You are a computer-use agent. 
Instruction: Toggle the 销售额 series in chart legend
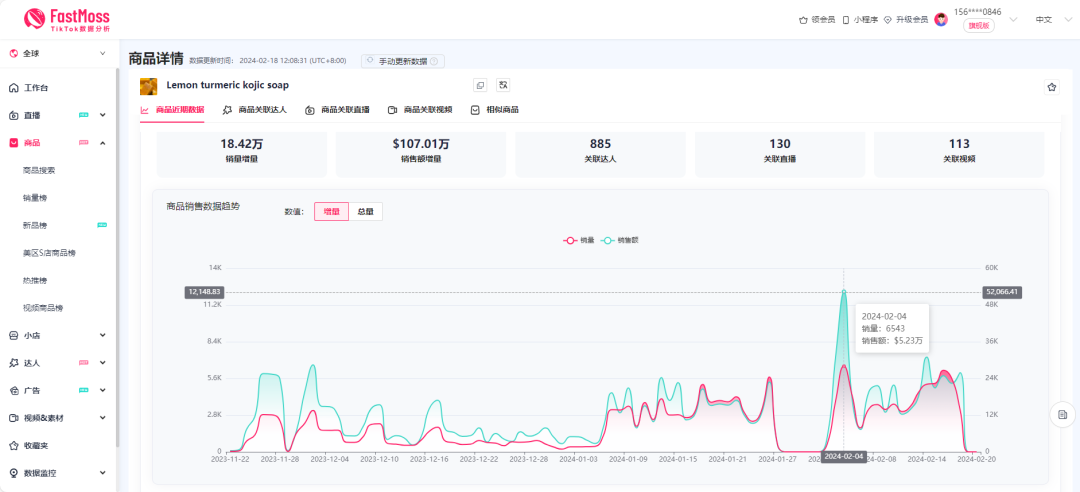coord(620,240)
